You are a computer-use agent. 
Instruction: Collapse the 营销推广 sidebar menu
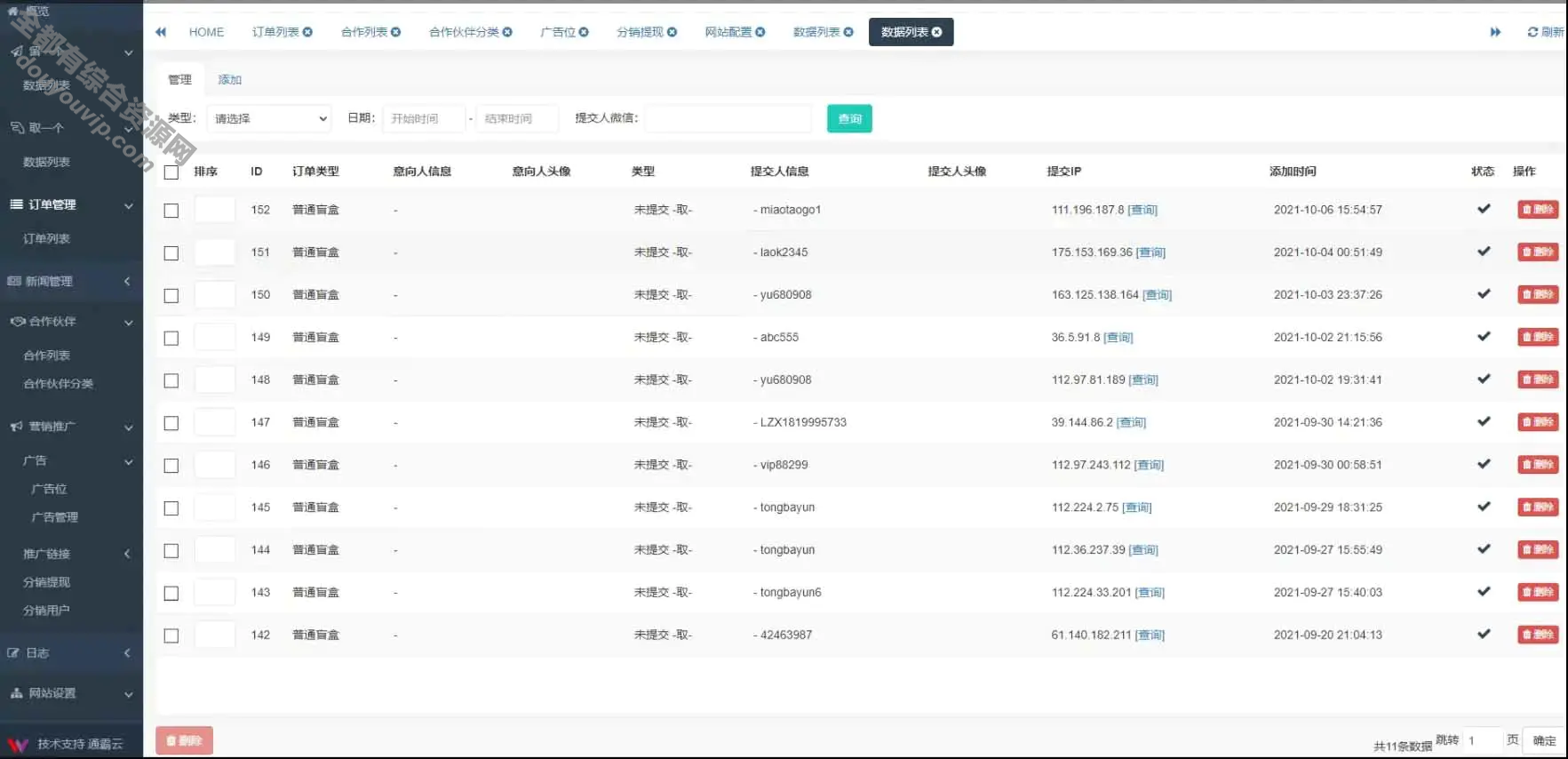[71, 427]
